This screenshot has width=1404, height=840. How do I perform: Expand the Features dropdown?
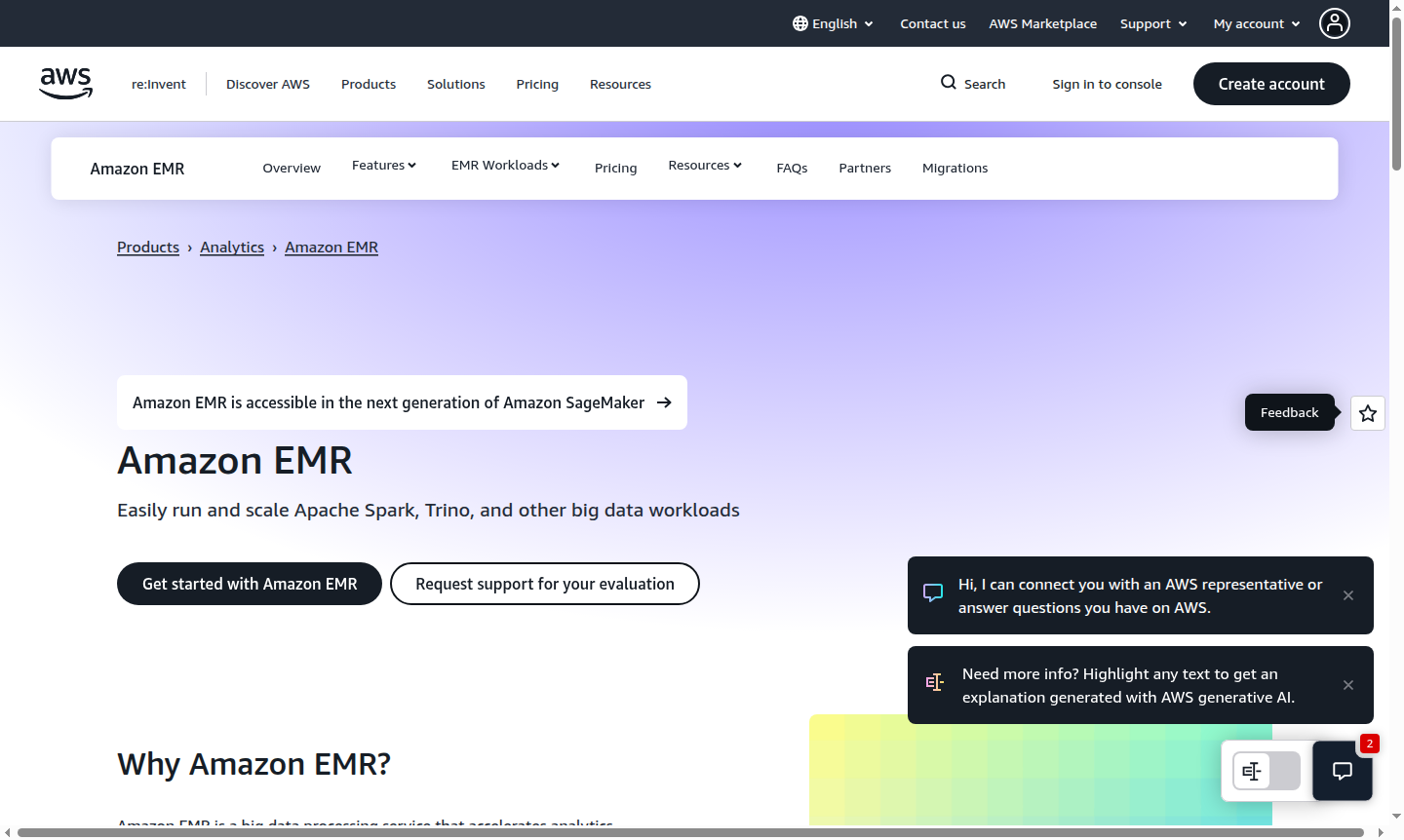coord(384,165)
